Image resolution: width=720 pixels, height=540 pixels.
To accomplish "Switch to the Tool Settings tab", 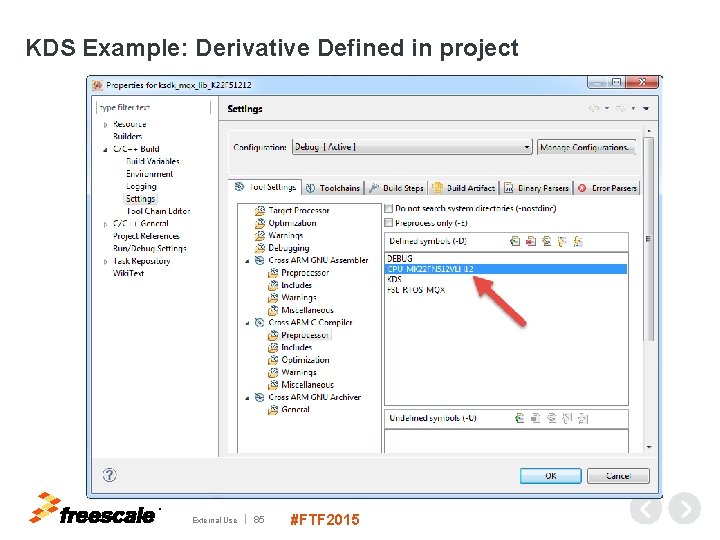I will pos(265,187).
